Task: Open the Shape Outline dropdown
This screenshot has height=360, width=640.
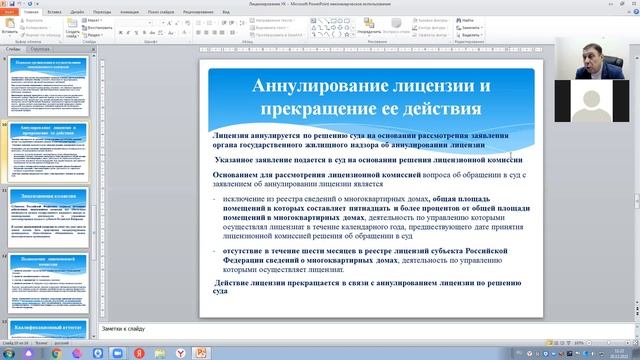Action: click(x=430, y=28)
